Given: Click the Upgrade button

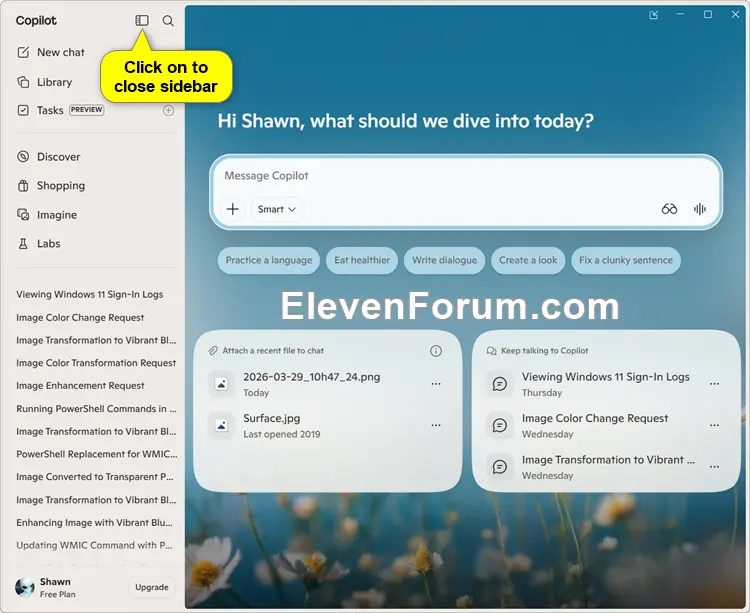Looking at the screenshot, I should (152, 587).
